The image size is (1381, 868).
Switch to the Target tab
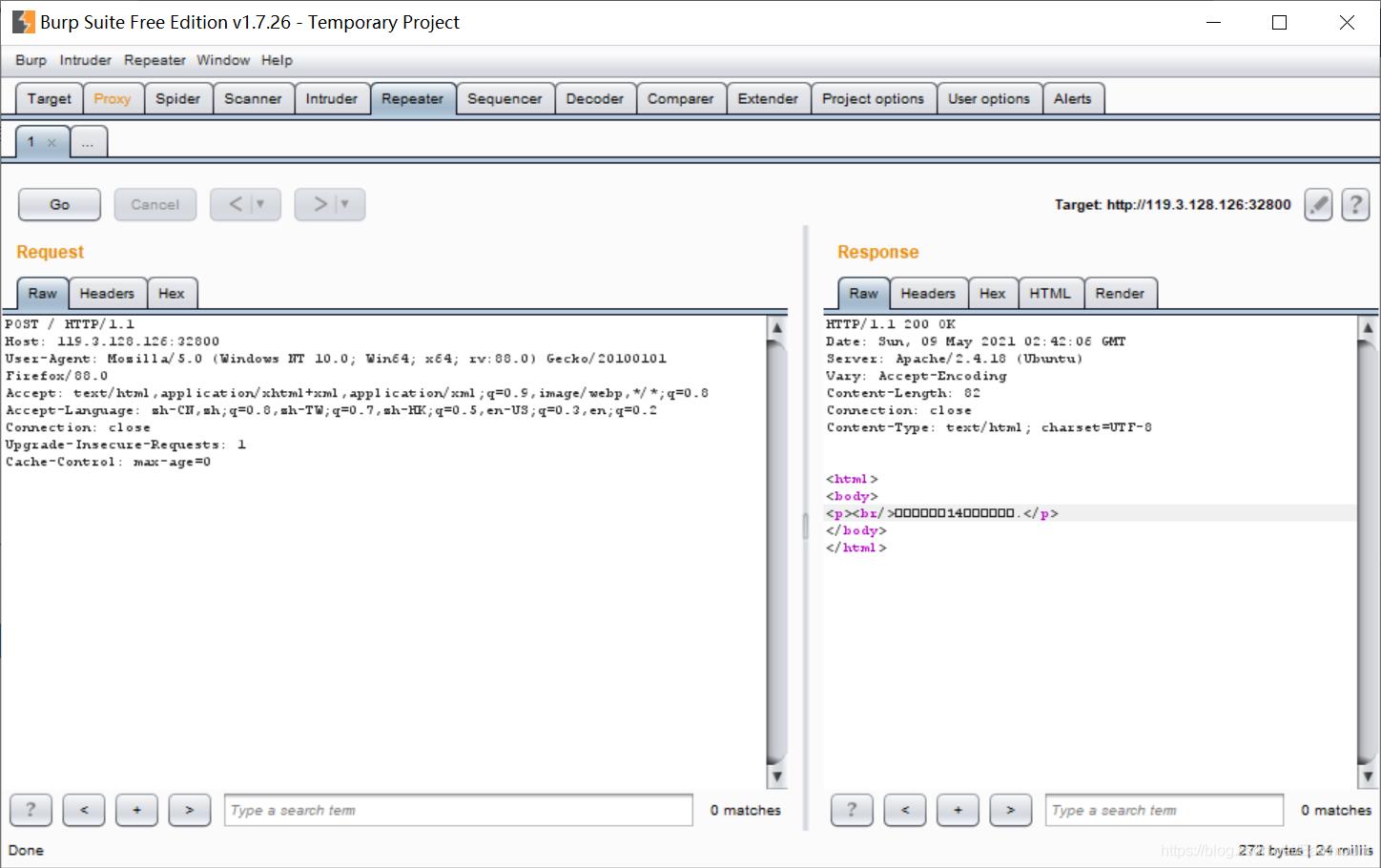(49, 98)
